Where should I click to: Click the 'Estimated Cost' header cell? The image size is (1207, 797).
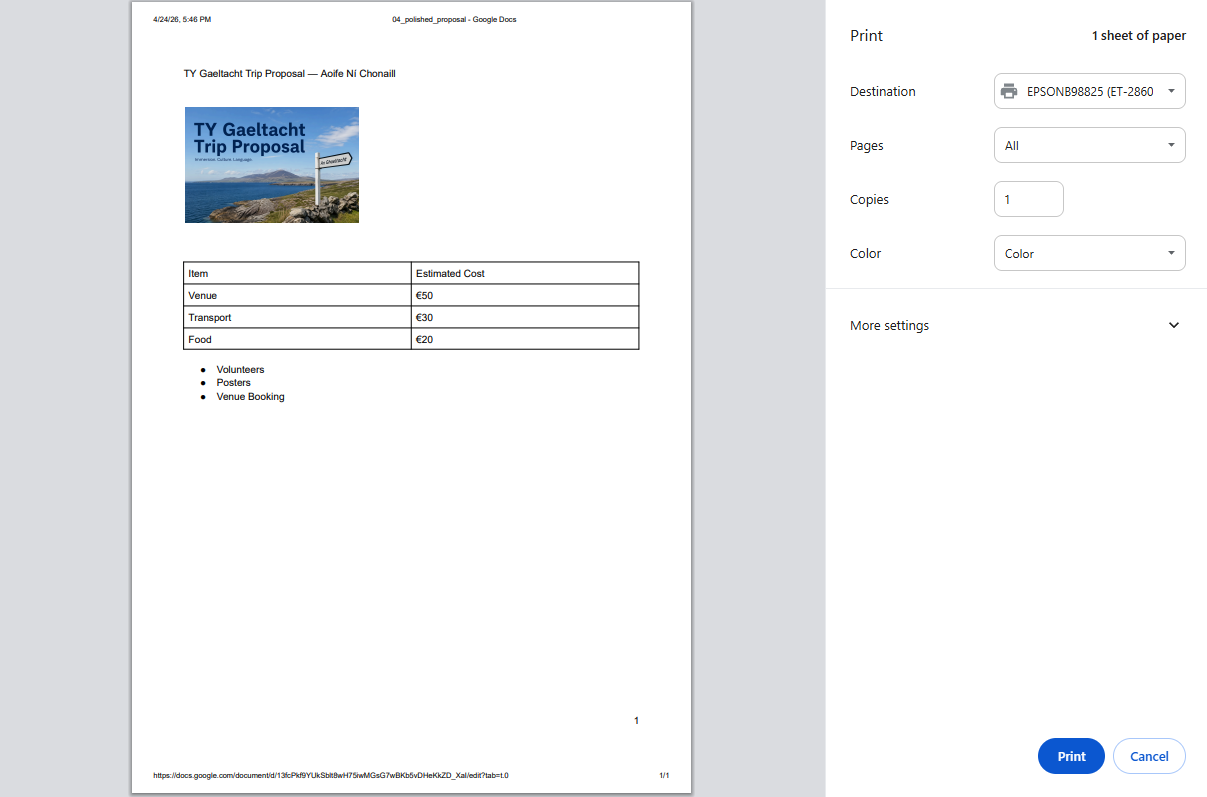[x=525, y=273]
